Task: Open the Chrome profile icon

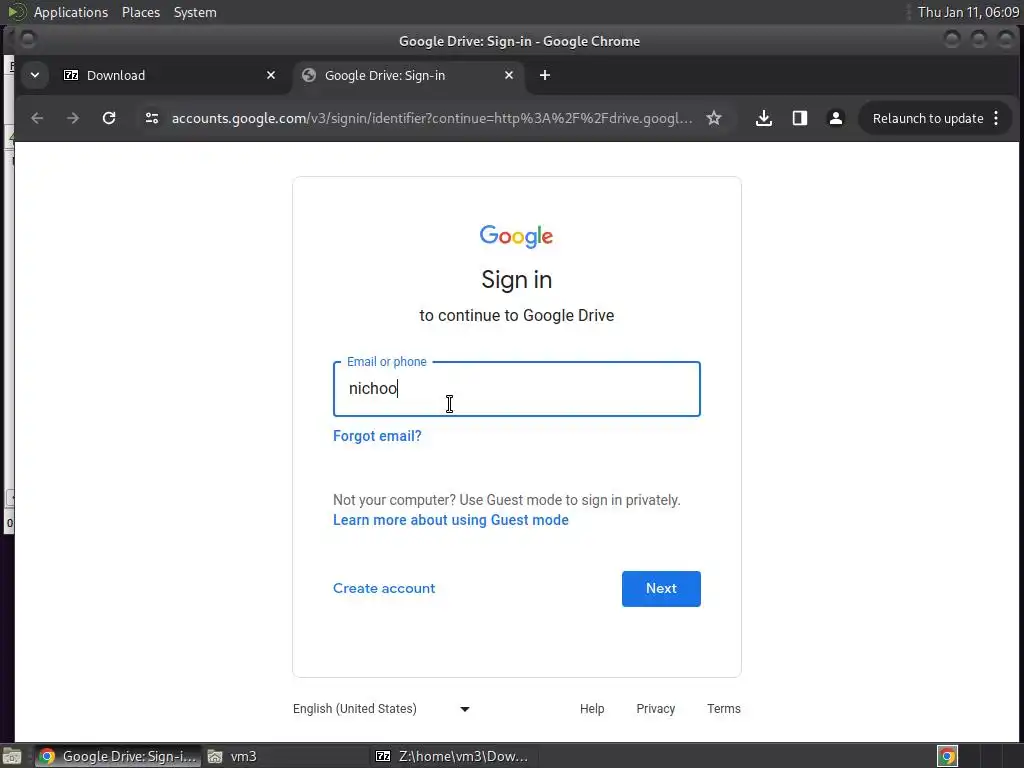Action: (835, 118)
